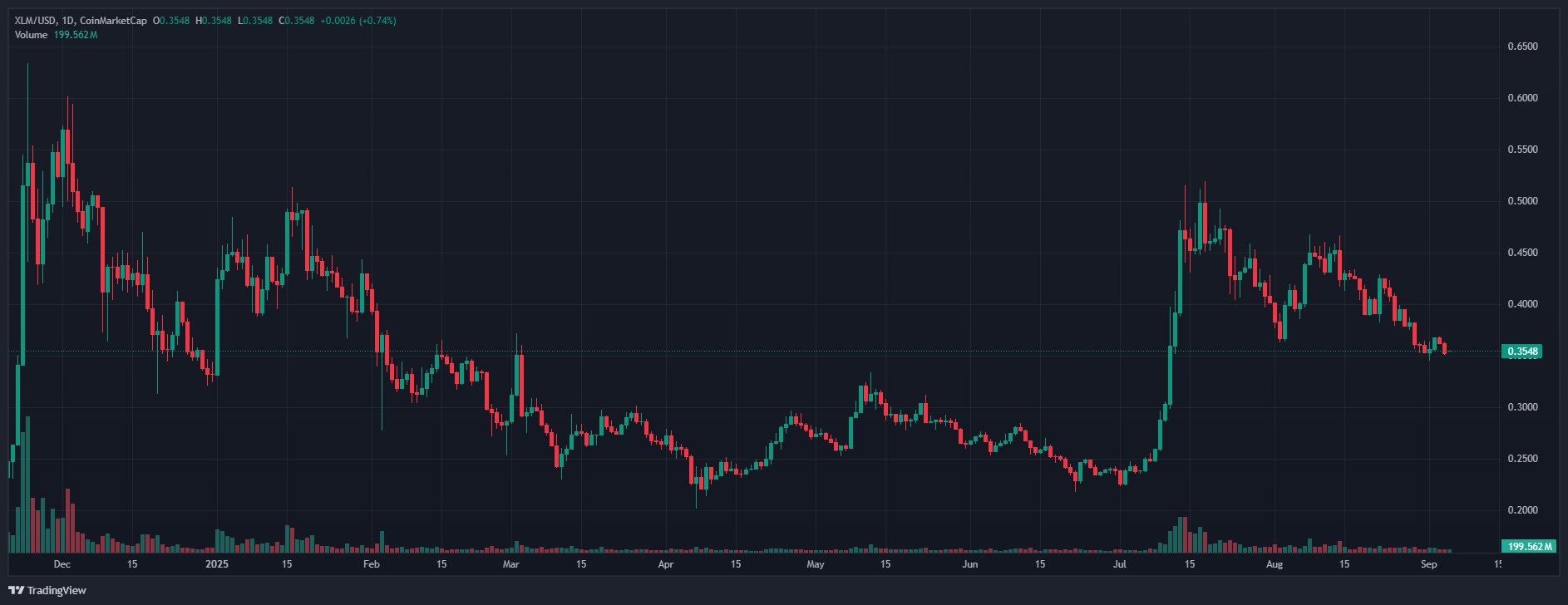
Task: Click the Open price value in legend
Action: pos(175,21)
